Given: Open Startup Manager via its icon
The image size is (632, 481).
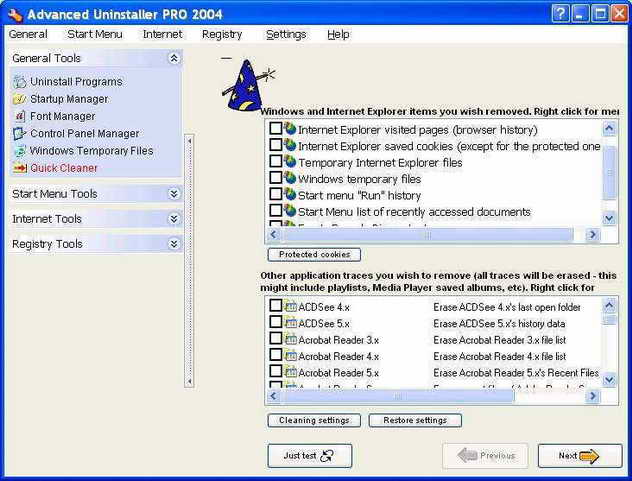Looking at the screenshot, I should click(x=19, y=99).
